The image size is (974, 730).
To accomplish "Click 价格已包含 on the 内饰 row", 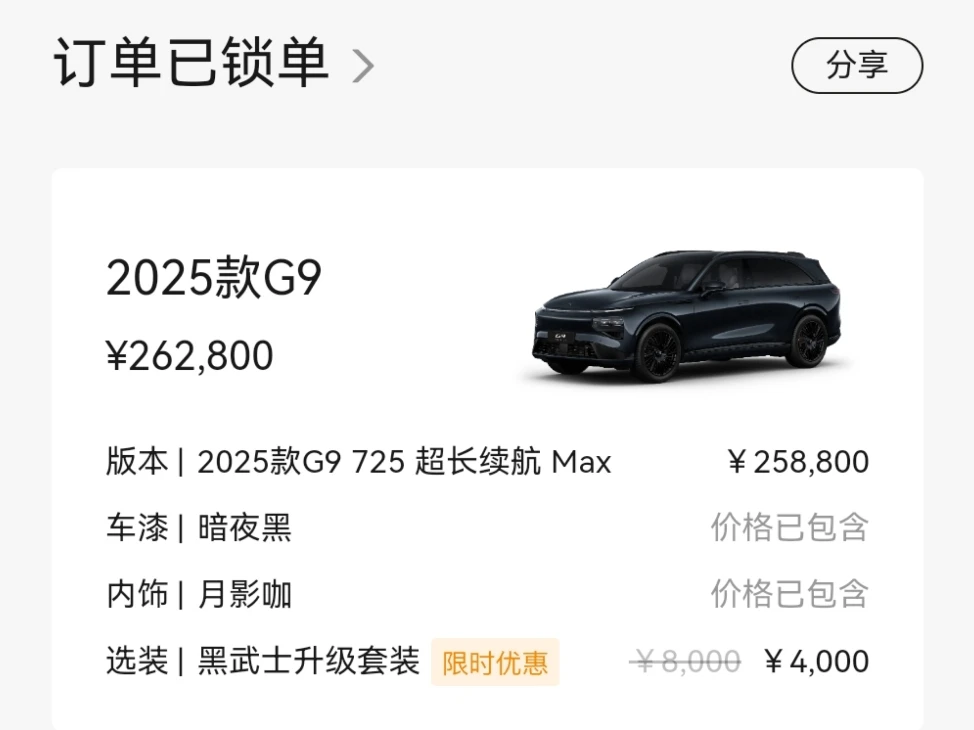I will [x=790, y=594].
